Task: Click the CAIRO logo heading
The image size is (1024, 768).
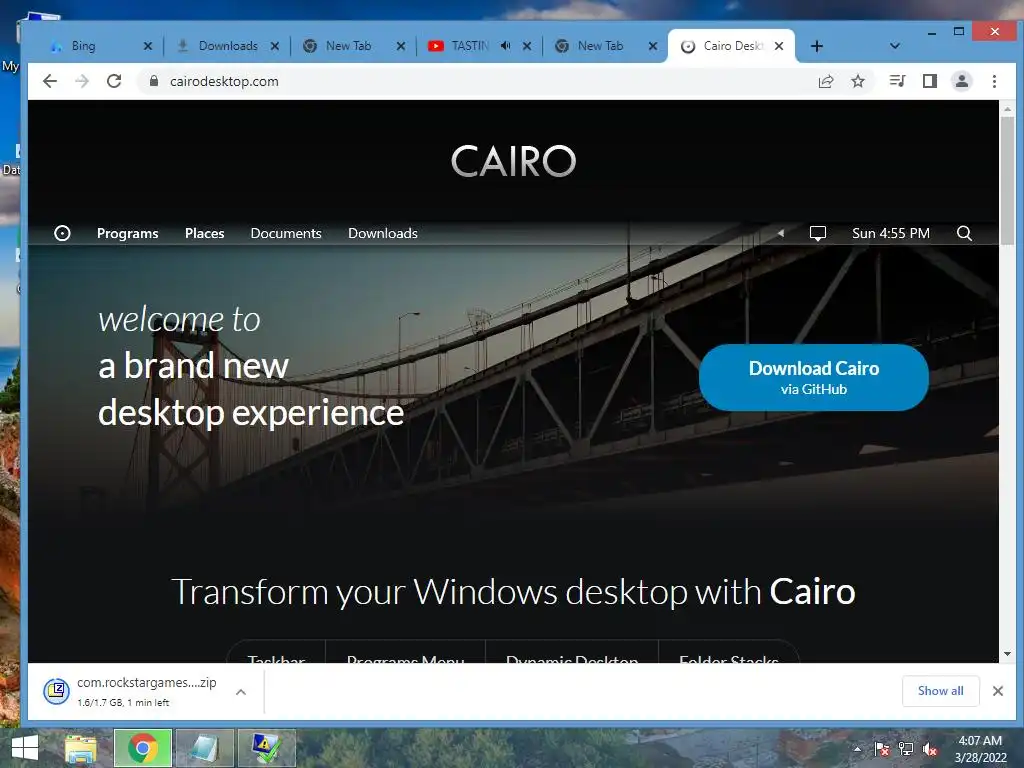Action: click(x=513, y=161)
